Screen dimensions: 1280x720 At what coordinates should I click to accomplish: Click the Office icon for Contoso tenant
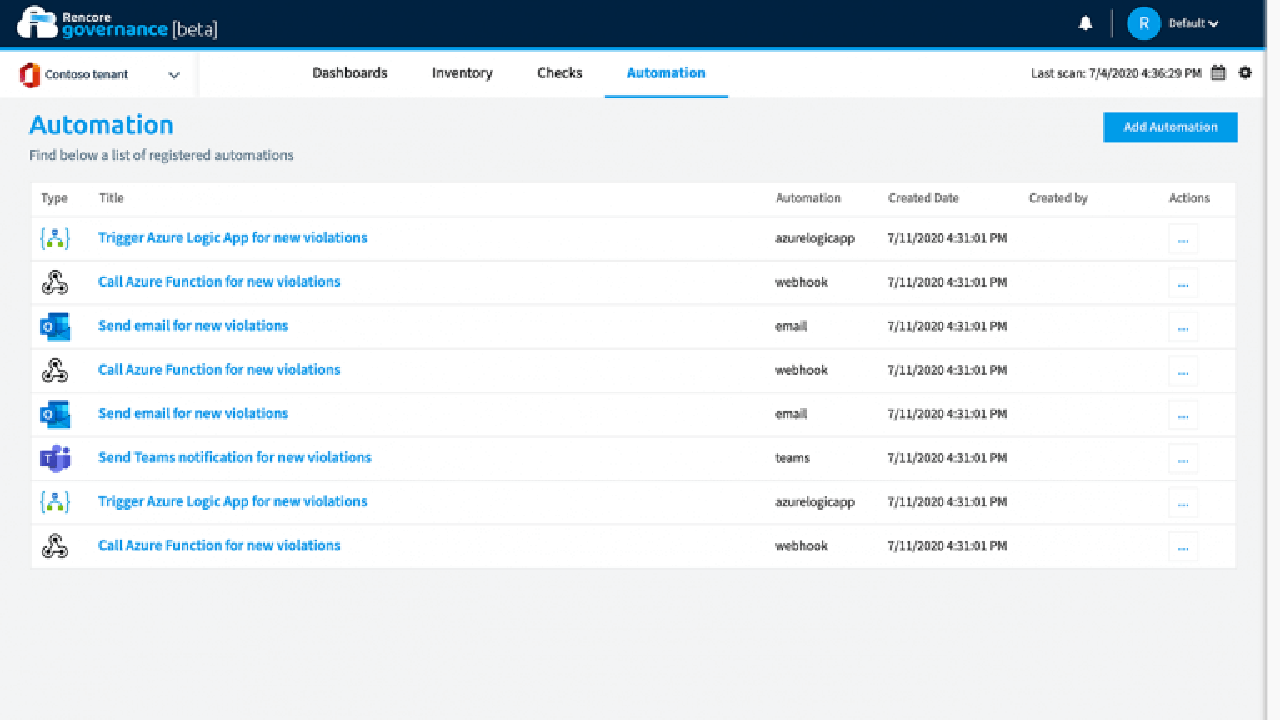click(x=30, y=75)
